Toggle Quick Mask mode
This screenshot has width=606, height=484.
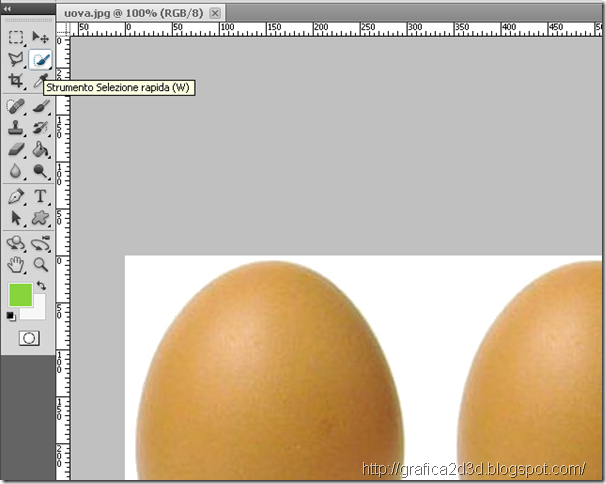[29, 338]
